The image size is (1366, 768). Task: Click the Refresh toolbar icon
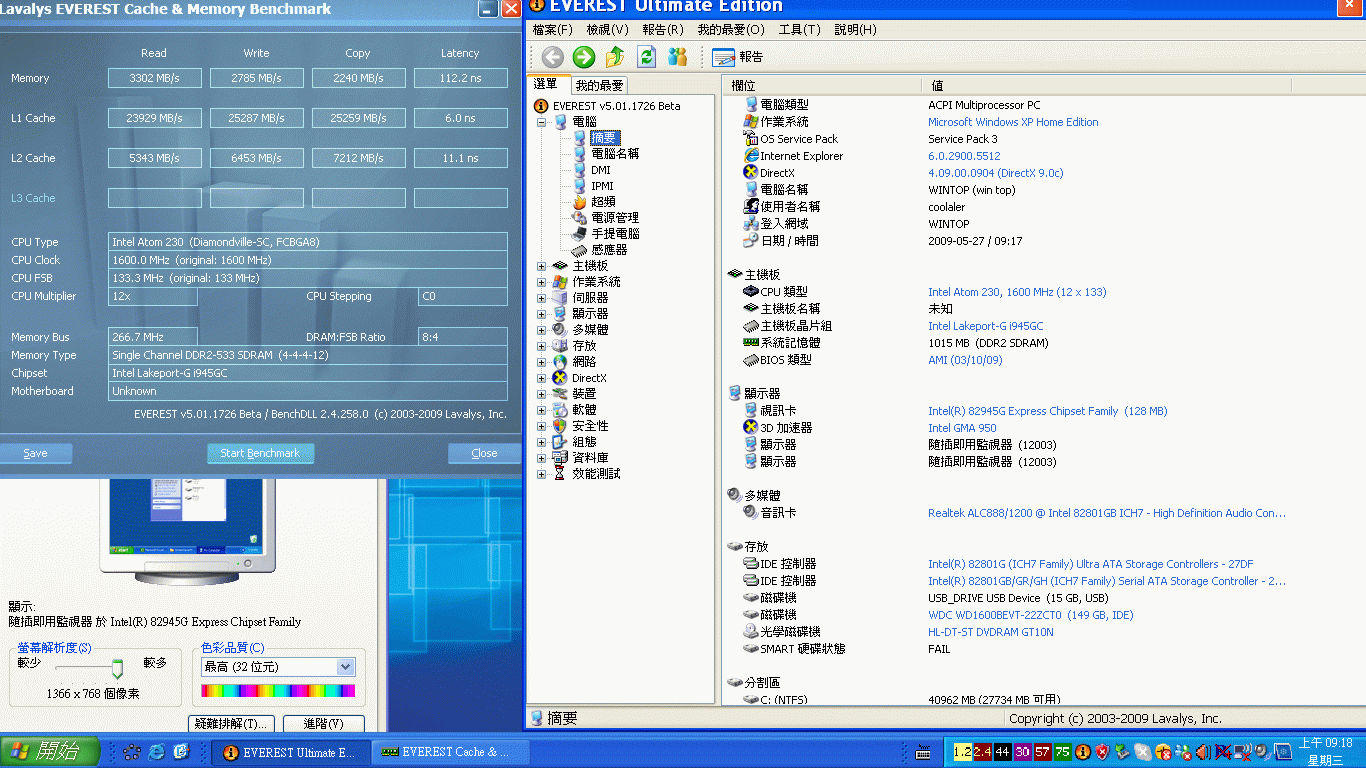coord(647,57)
